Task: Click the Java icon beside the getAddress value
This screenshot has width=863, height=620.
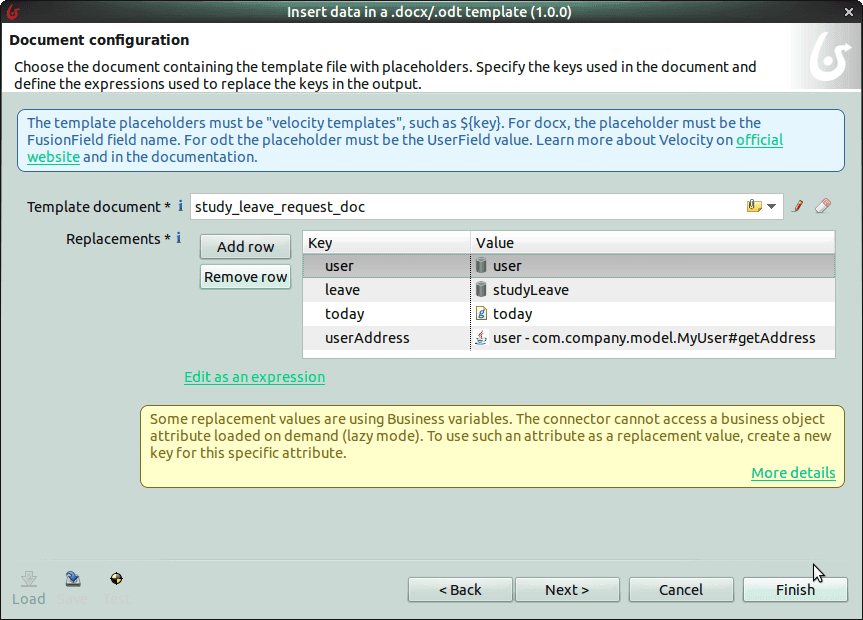Action: [481, 337]
